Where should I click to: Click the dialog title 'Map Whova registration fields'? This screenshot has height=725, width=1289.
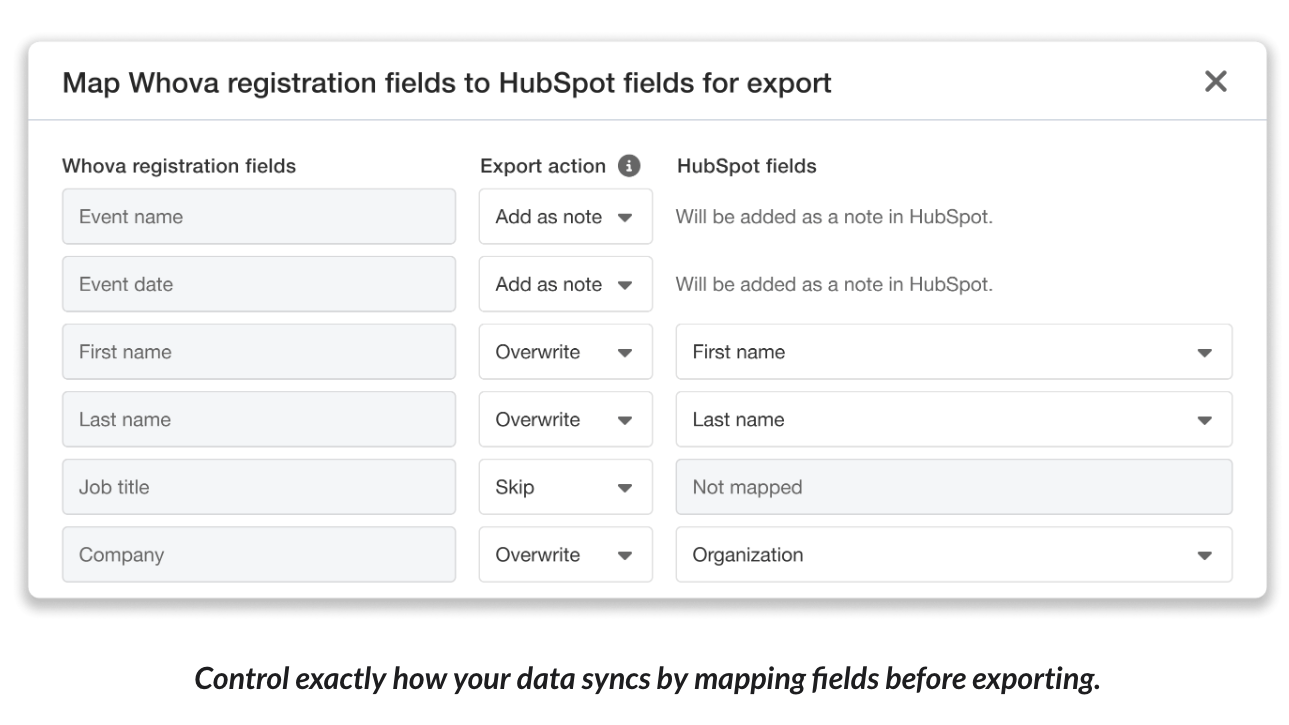tap(447, 82)
